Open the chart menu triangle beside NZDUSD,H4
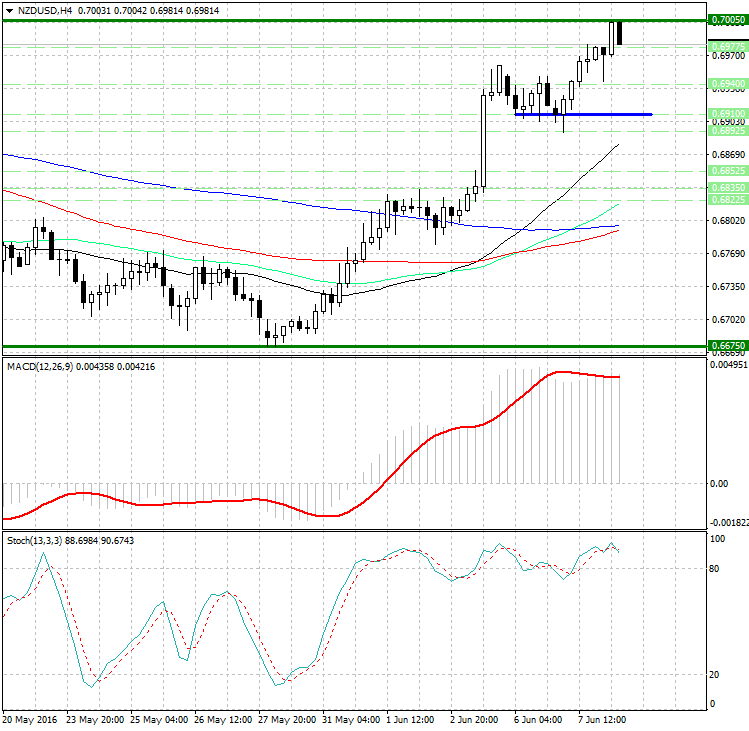Image resolution: width=749 pixels, height=731 pixels. click(9, 11)
